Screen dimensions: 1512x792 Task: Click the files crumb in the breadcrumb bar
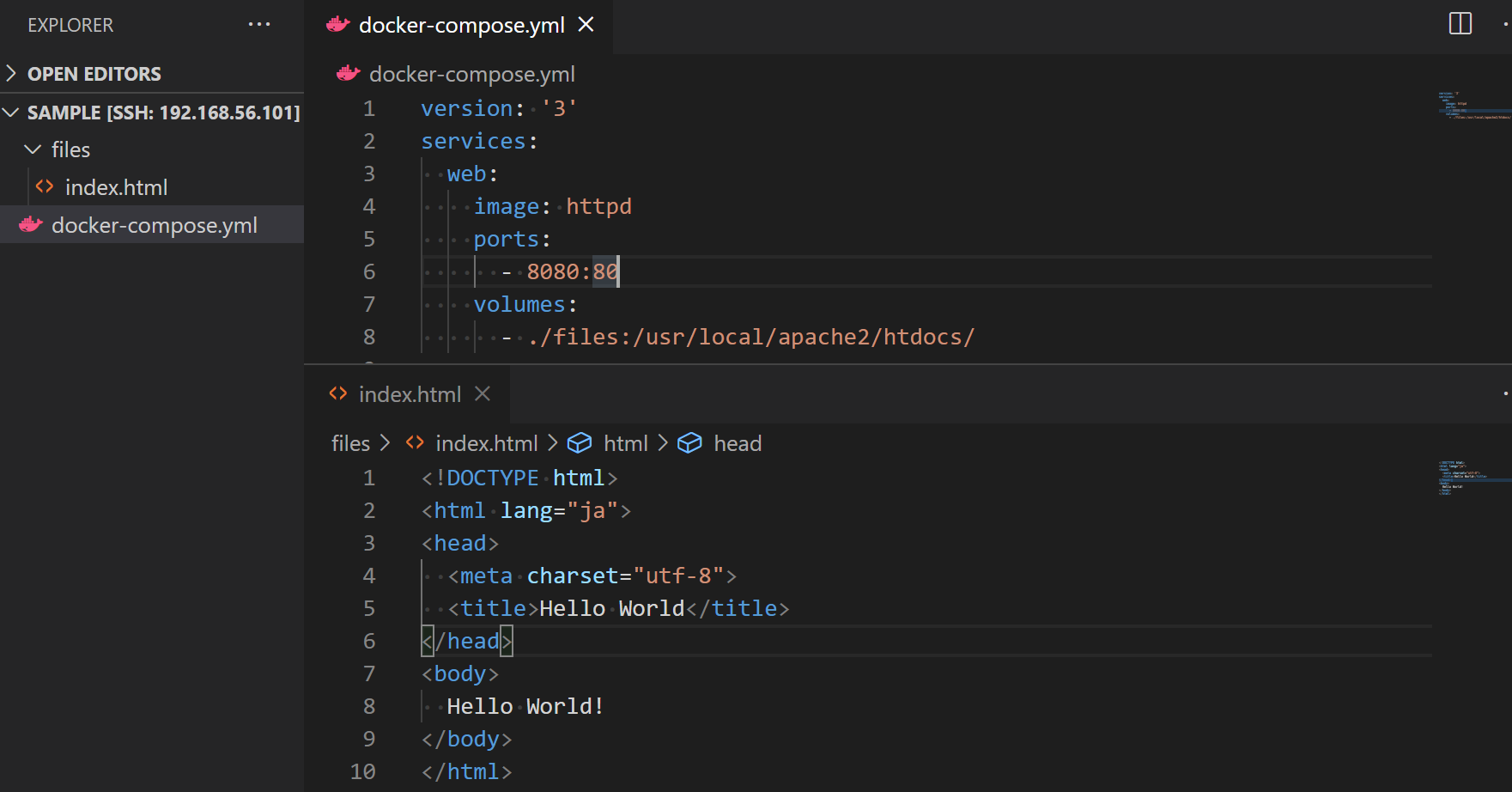coord(349,442)
